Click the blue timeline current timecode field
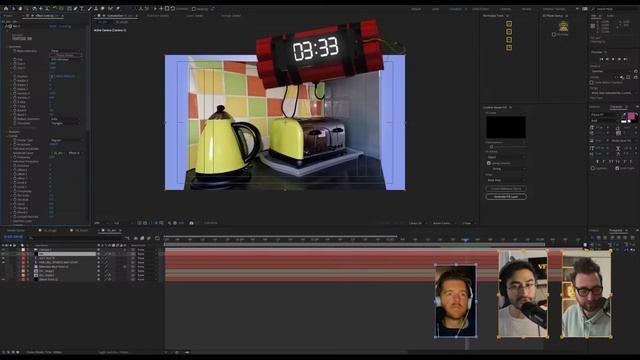The width and height of the screenshot is (640, 360). point(13,237)
